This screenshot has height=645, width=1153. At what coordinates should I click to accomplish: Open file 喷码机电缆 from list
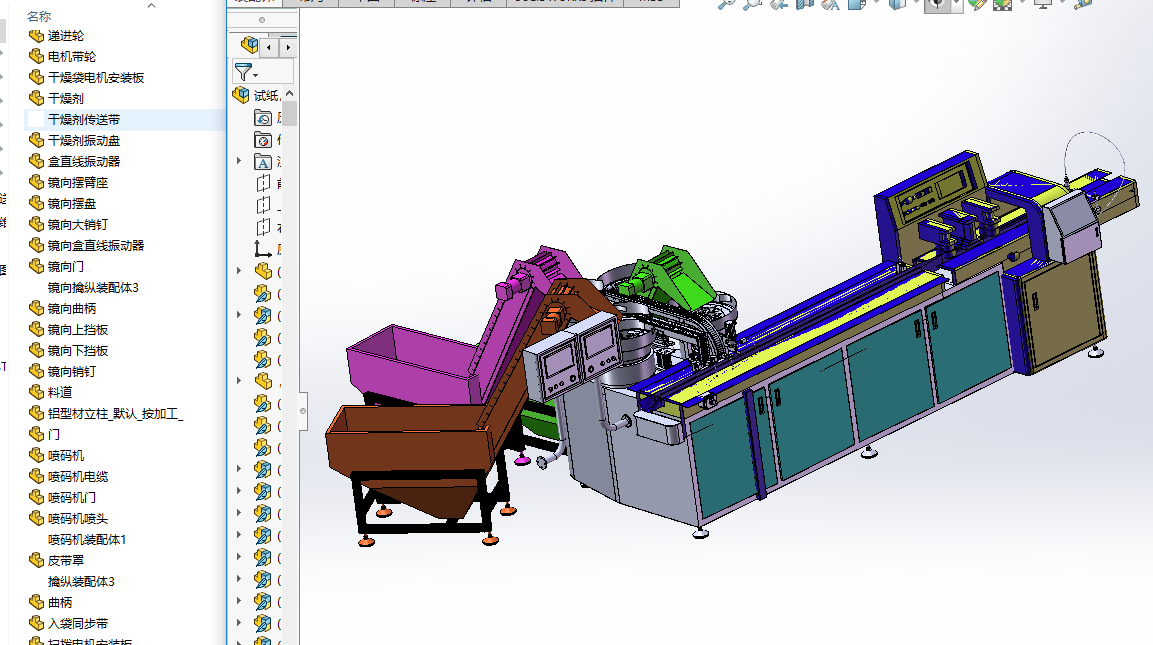click(78, 477)
